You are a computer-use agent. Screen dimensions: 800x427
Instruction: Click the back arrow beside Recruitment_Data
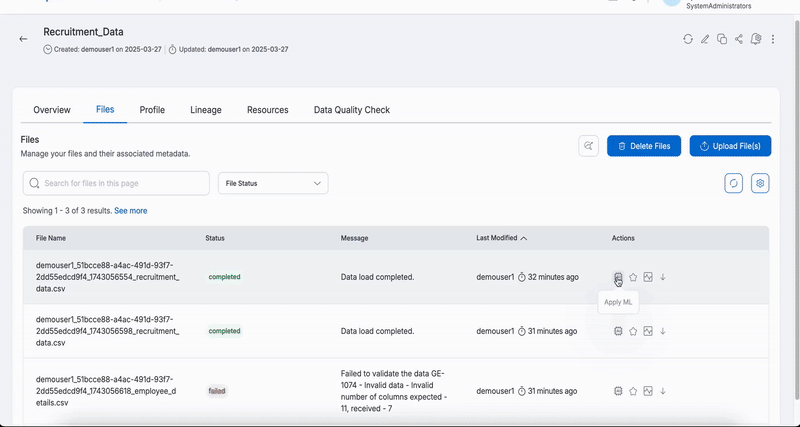(24, 39)
